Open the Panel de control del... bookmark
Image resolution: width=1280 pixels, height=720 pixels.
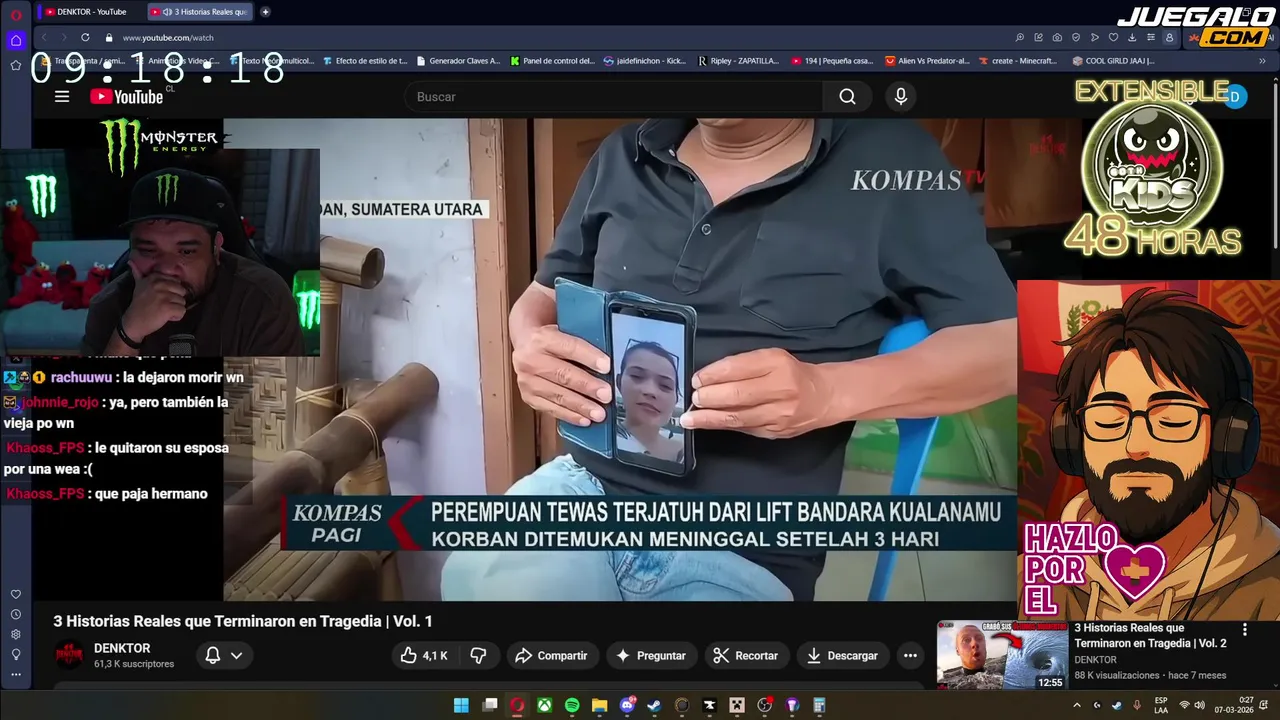(x=552, y=61)
